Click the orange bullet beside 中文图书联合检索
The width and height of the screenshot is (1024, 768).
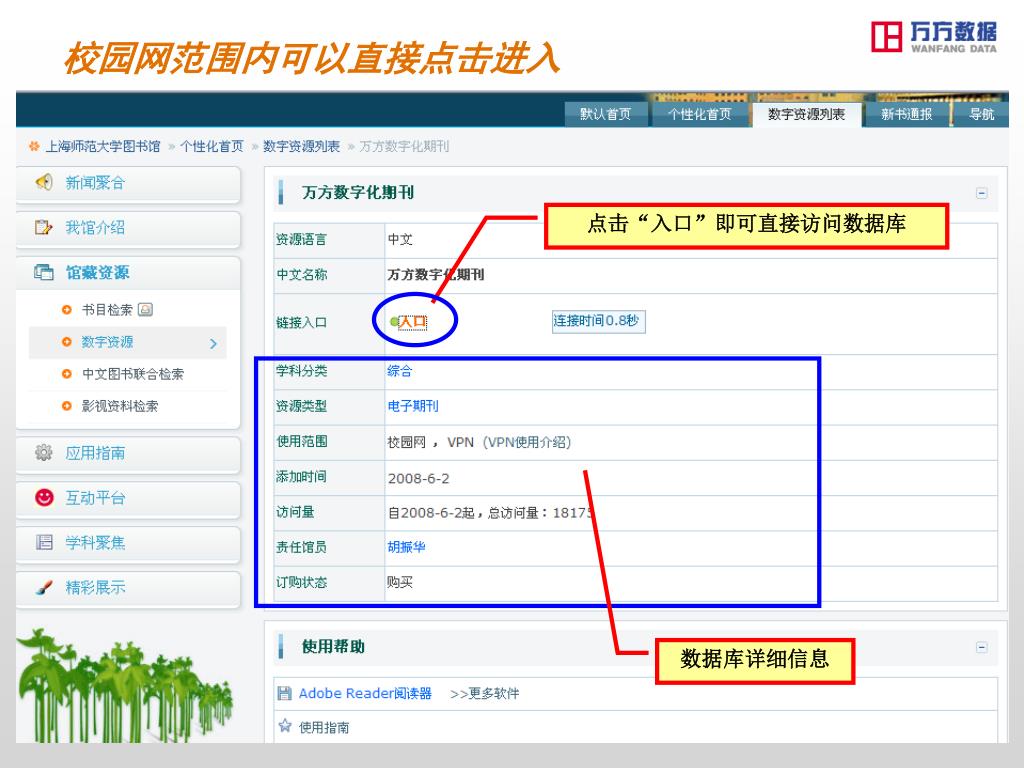coord(67,374)
